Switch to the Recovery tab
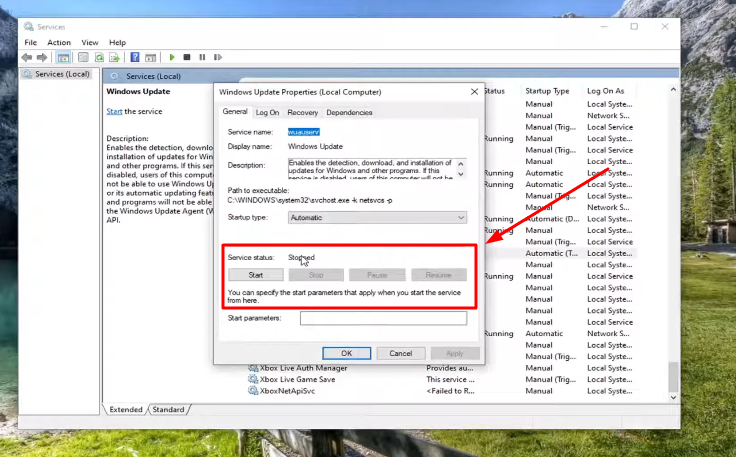Image resolution: width=736 pixels, height=457 pixels. pyautogui.click(x=302, y=113)
